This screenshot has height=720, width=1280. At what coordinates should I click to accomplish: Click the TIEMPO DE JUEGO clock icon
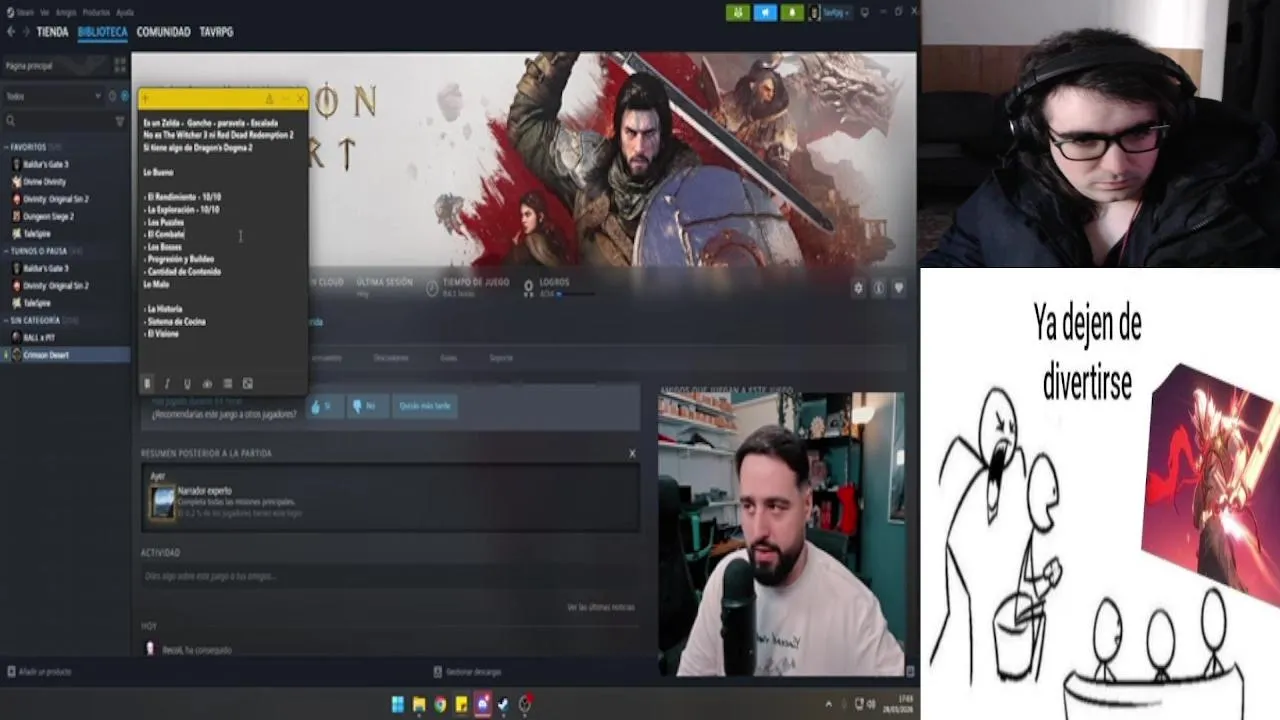tap(432, 288)
